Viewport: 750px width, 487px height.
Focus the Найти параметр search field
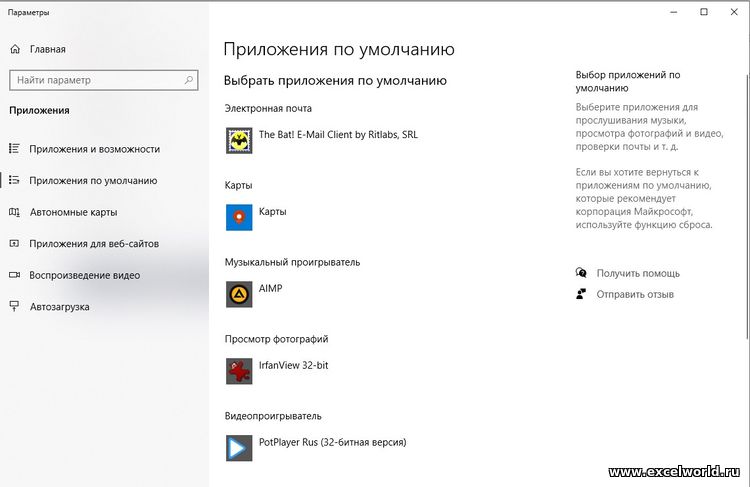tap(104, 80)
